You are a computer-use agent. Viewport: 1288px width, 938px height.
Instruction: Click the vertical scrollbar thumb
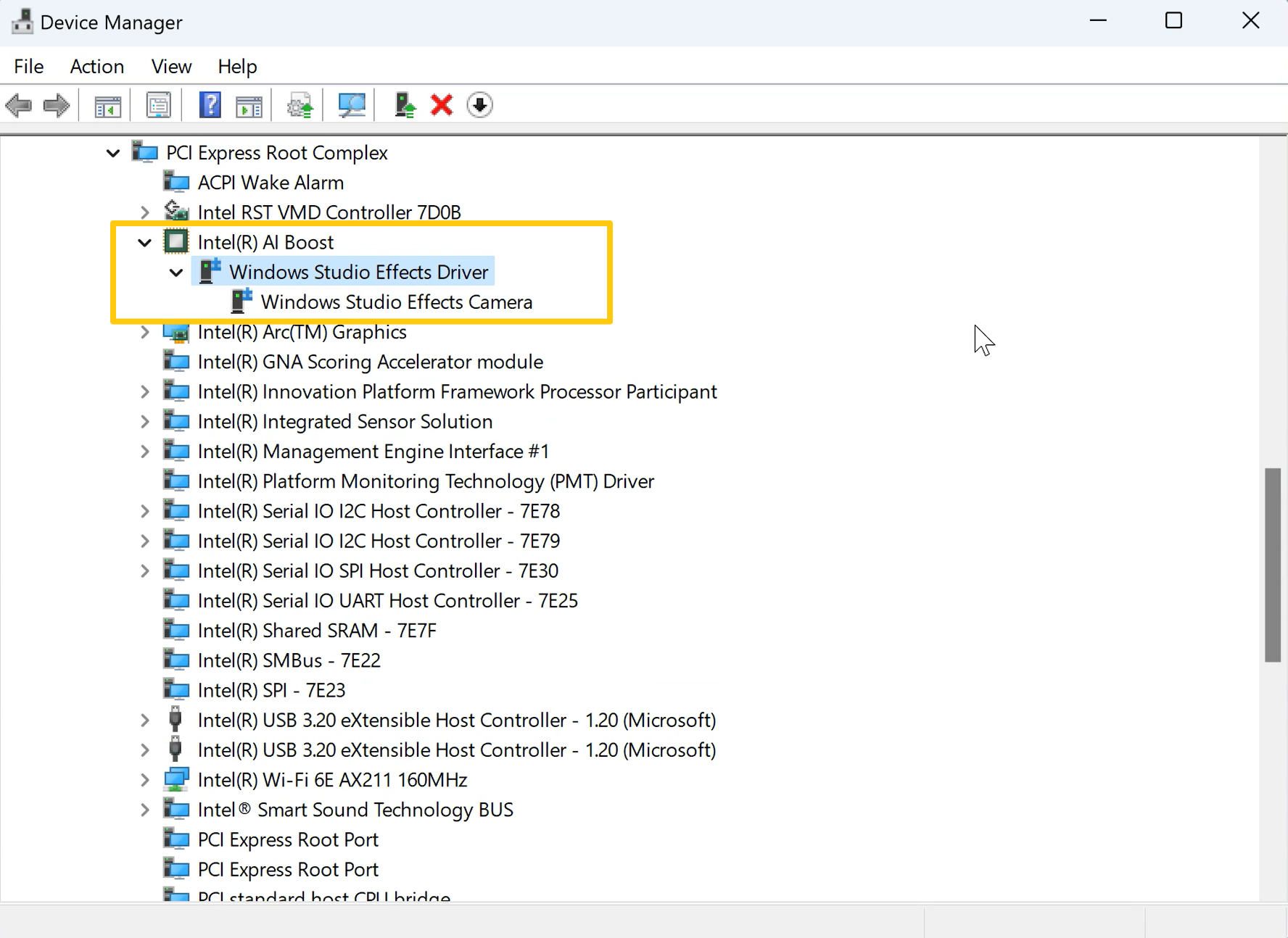1273,565
